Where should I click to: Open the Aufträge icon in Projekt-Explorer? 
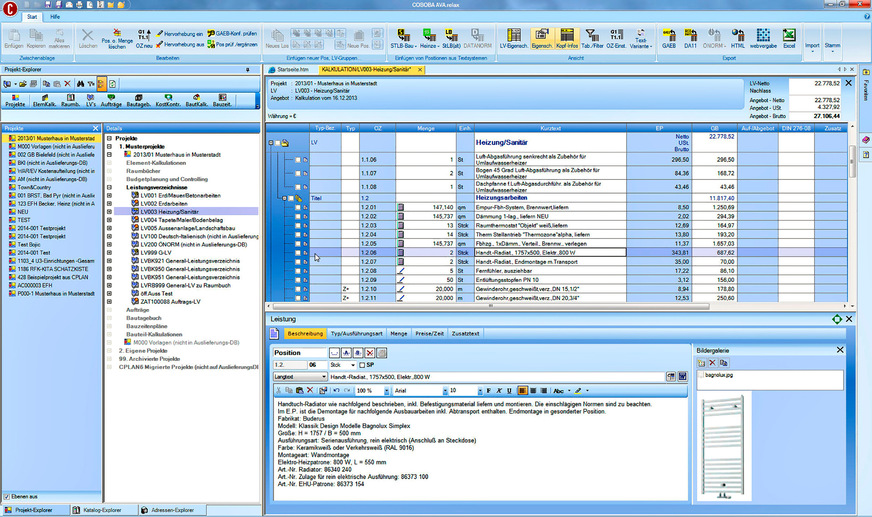pyautogui.click(x=110, y=98)
